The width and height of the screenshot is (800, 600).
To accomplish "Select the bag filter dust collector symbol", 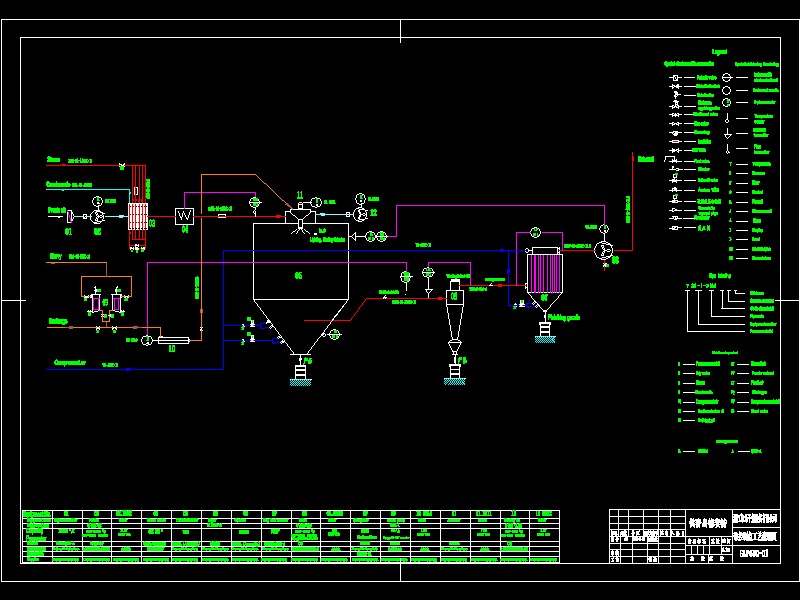I will point(545,272).
